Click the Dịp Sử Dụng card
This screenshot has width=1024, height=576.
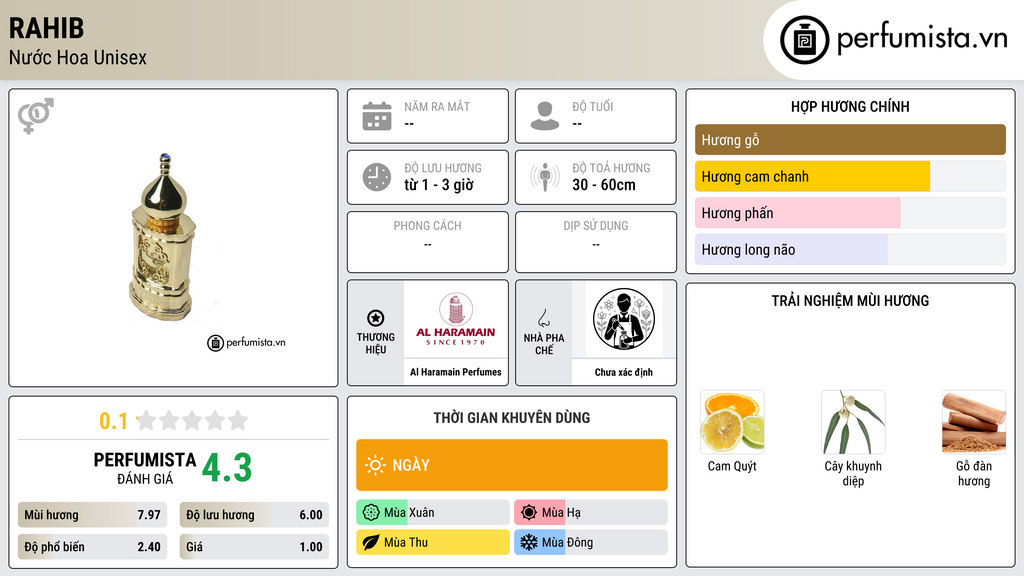tap(596, 242)
